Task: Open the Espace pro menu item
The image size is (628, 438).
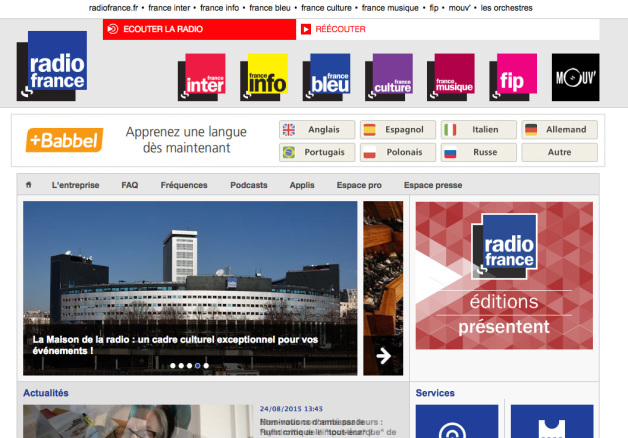Action: click(x=359, y=185)
